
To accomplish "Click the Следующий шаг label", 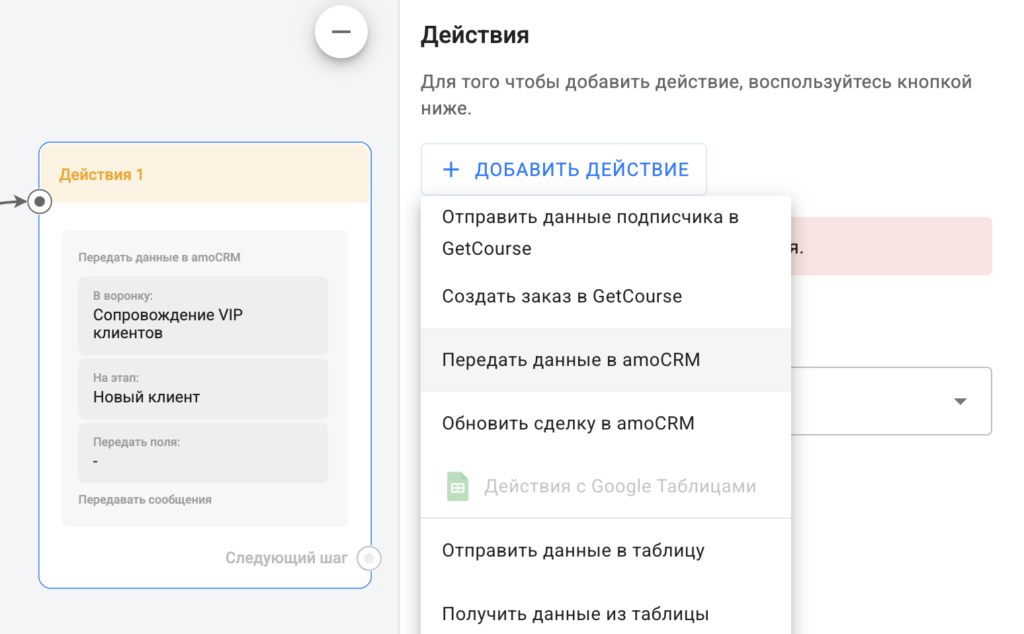I will click(286, 558).
